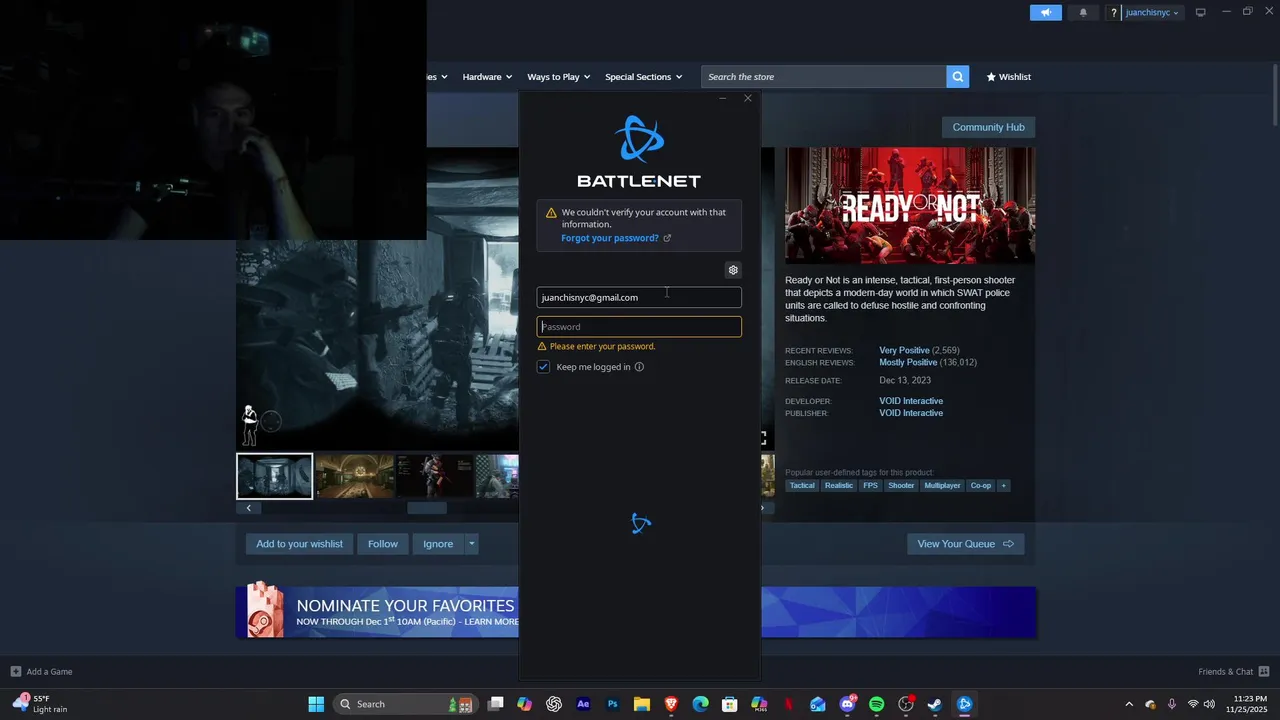Launch After Effects from the taskbar
Viewport: 1280px width, 720px height.
(x=583, y=704)
